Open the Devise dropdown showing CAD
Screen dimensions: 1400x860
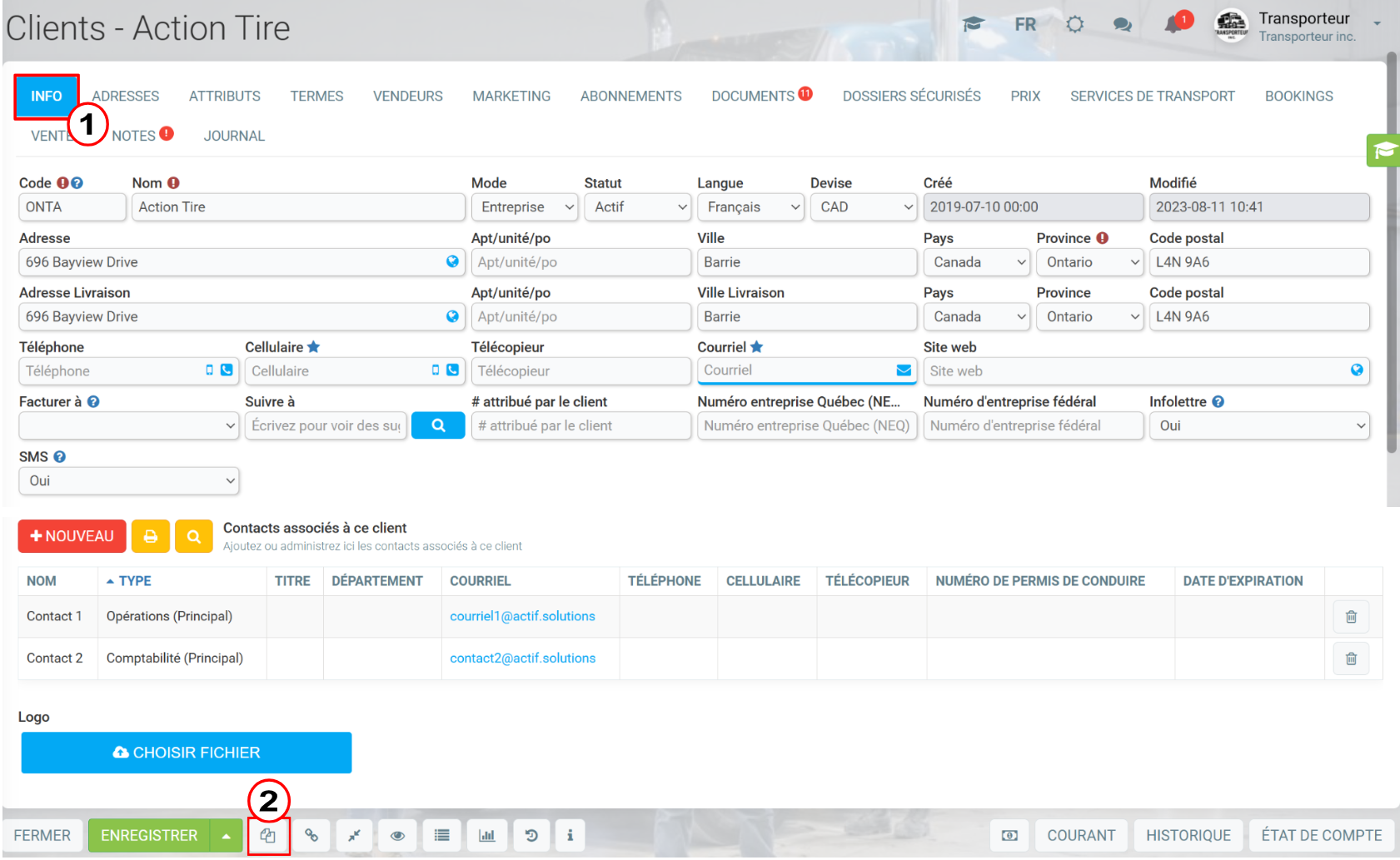(x=864, y=207)
